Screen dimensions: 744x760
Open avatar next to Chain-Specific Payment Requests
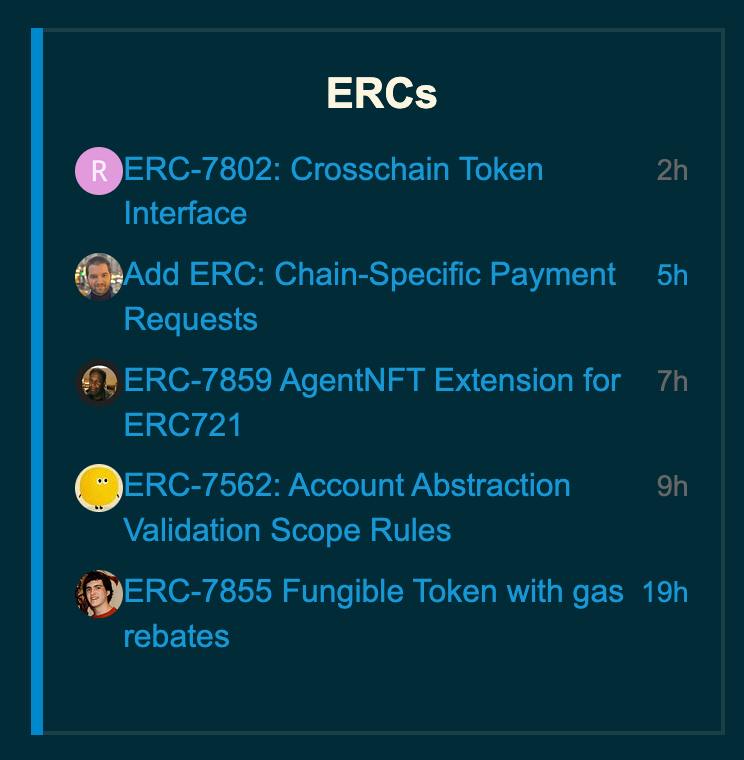[99, 276]
